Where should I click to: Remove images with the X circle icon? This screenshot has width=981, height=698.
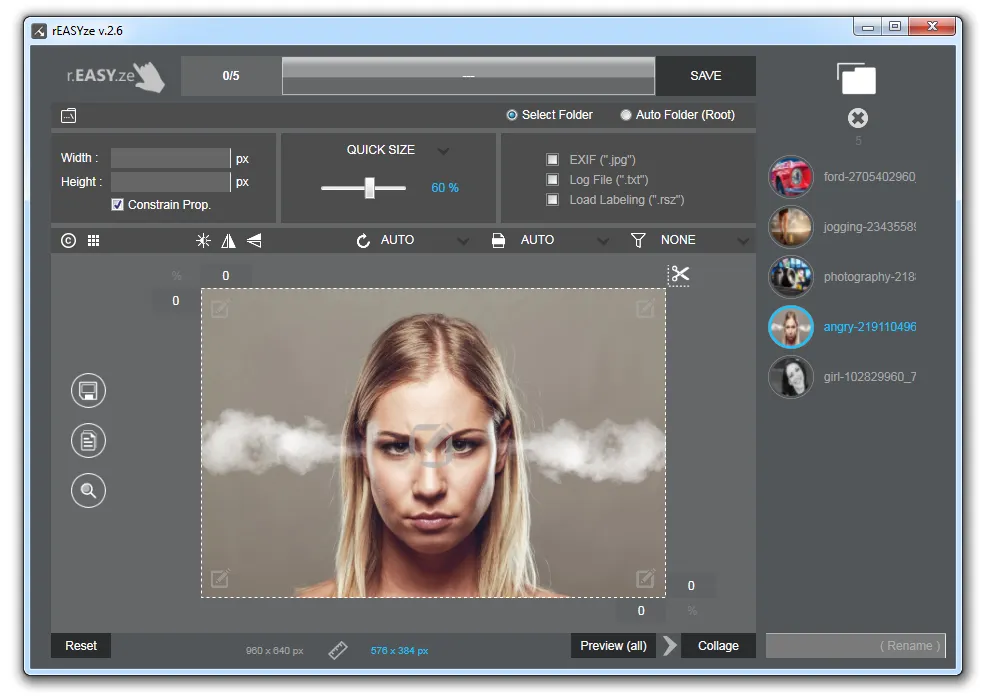coord(858,118)
